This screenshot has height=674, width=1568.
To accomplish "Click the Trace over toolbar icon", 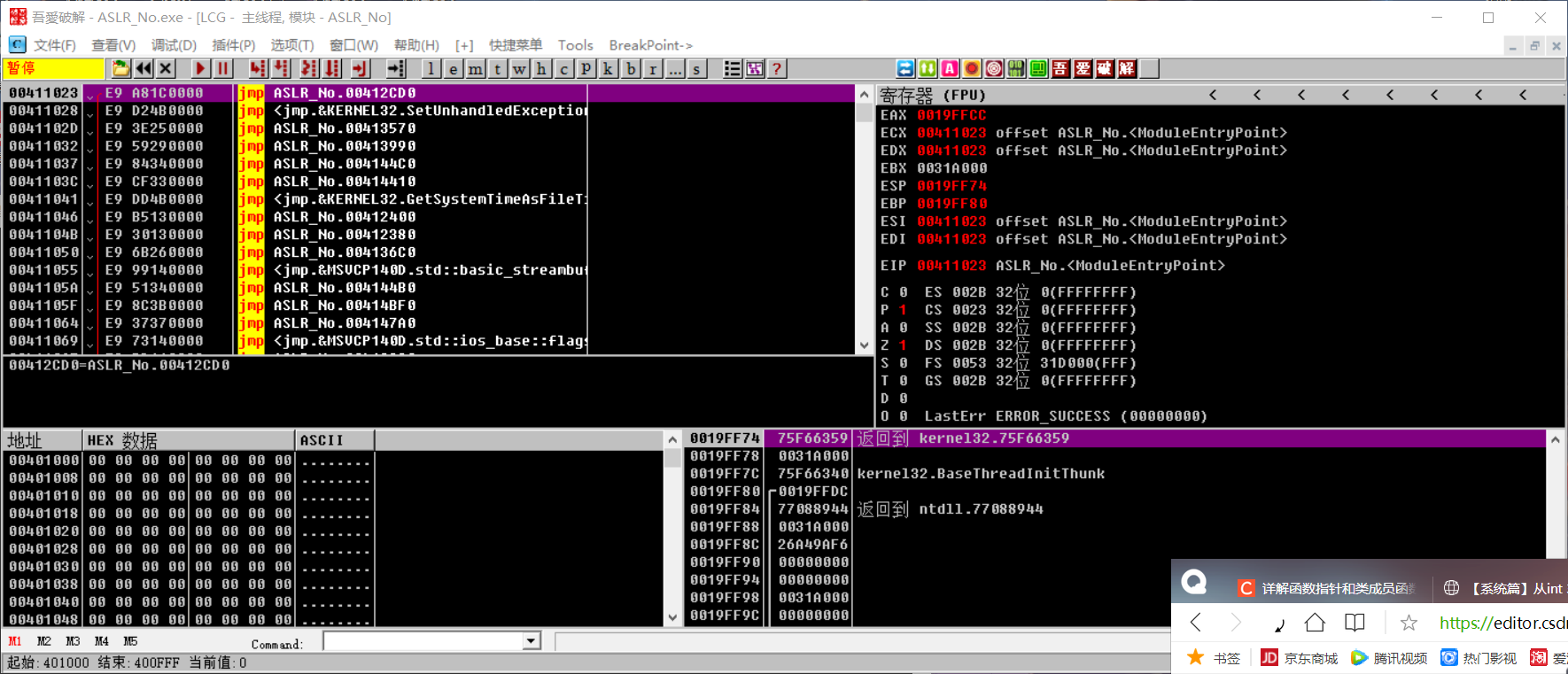I will (x=332, y=68).
